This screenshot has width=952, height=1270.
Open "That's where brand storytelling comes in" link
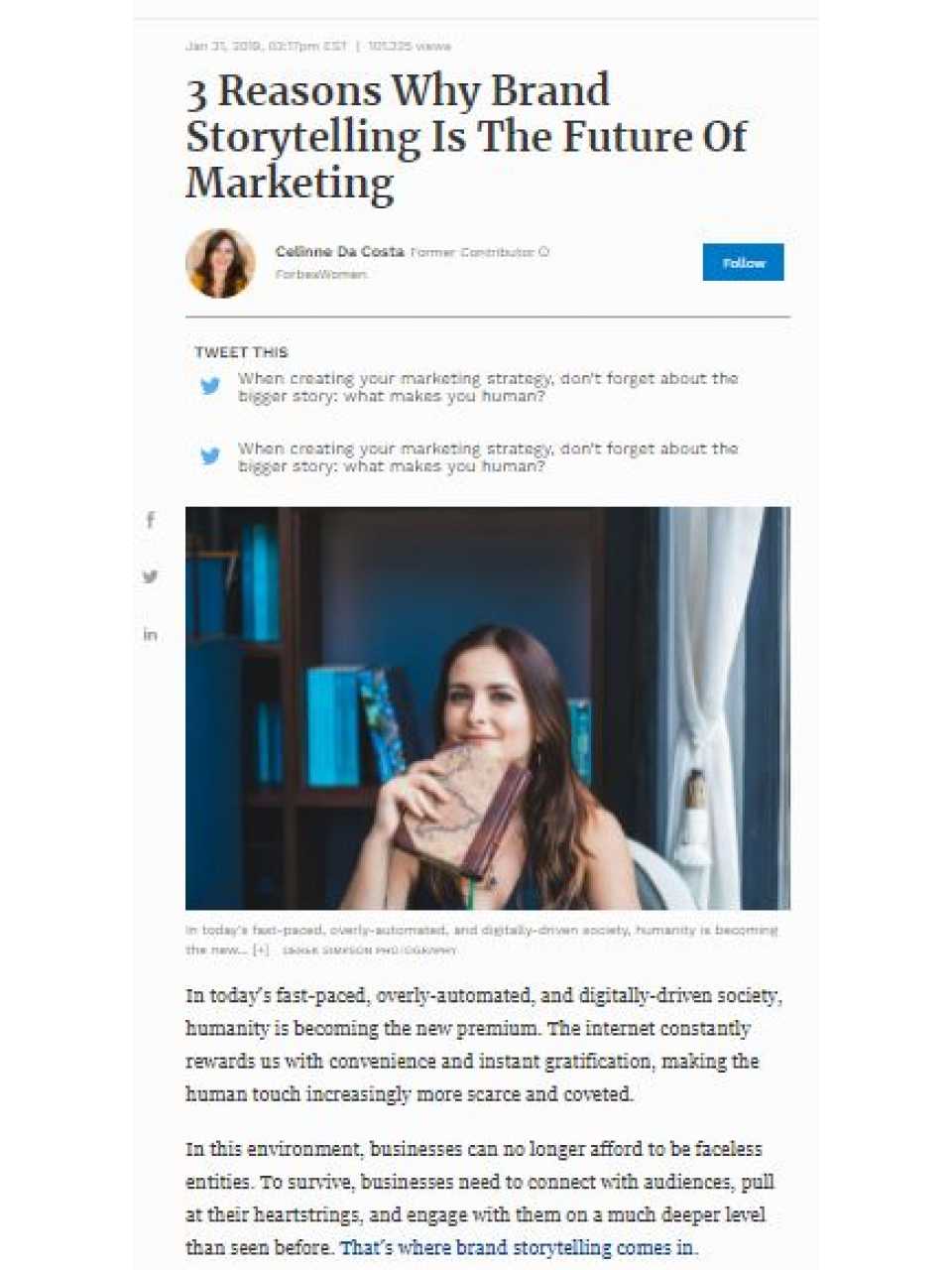(x=519, y=1247)
